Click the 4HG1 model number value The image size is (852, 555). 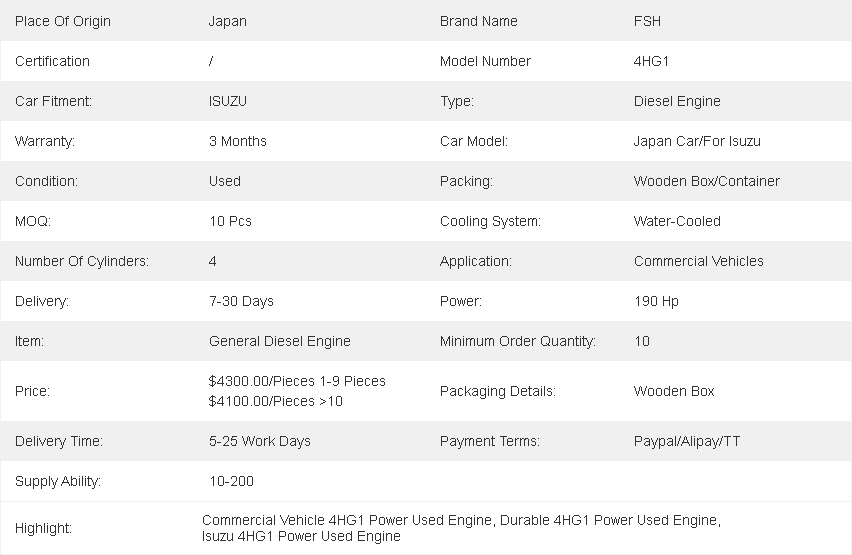651,61
